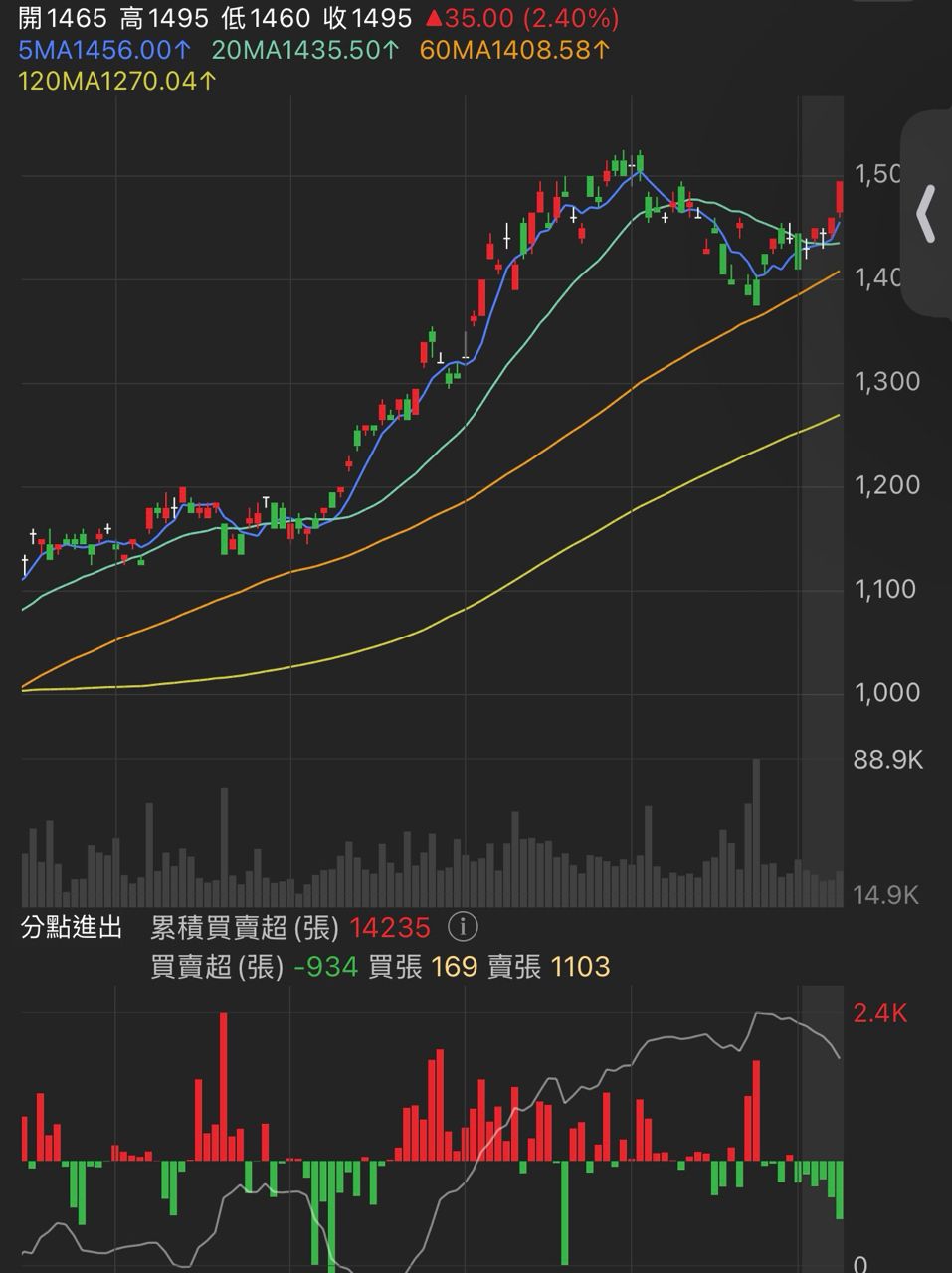
Task: Tap the latest red candlestick at far right
Action: tap(841, 197)
